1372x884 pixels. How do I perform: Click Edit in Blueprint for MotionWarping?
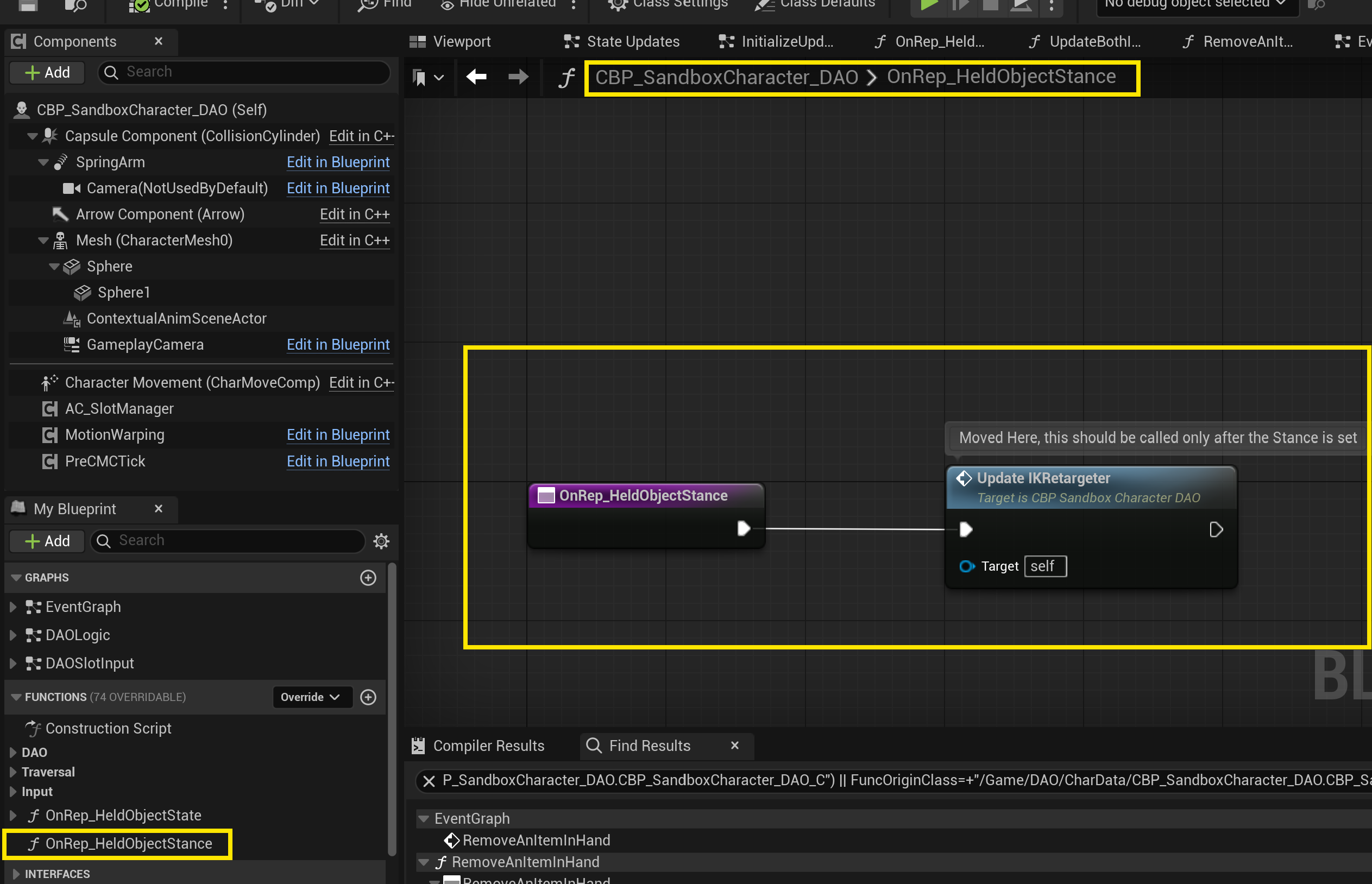point(337,434)
